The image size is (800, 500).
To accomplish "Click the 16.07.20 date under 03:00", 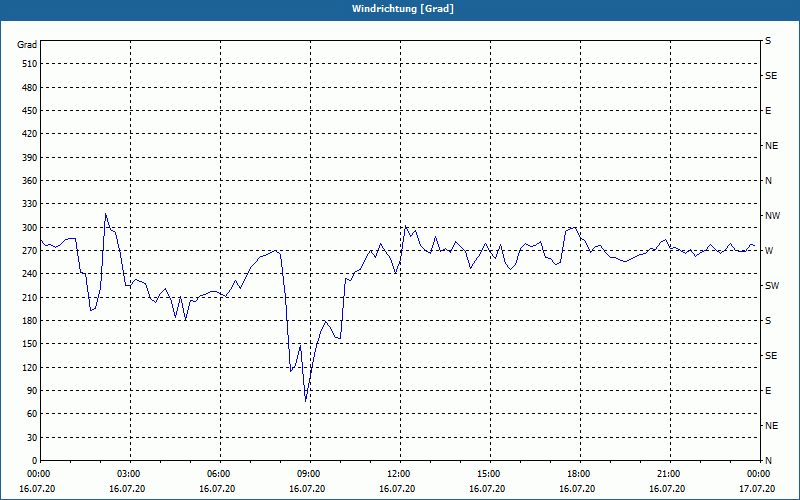I will click(x=127, y=489).
